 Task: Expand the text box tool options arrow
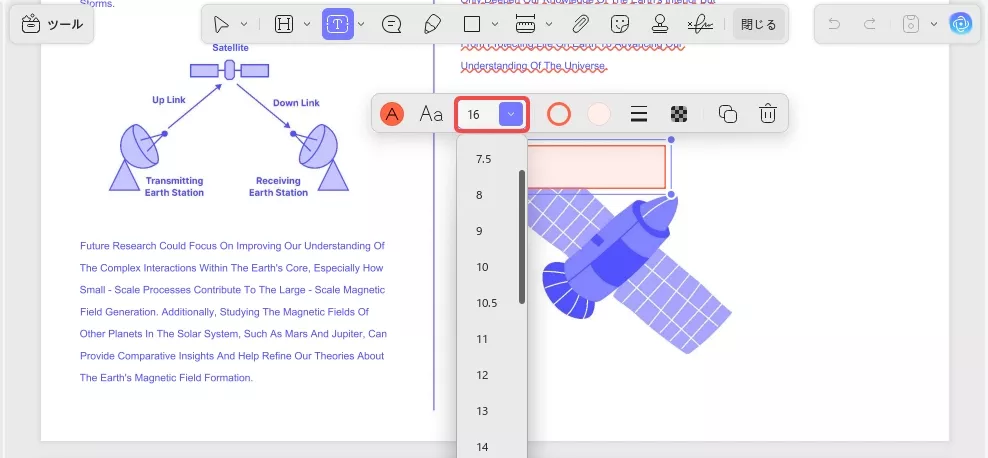(362, 25)
